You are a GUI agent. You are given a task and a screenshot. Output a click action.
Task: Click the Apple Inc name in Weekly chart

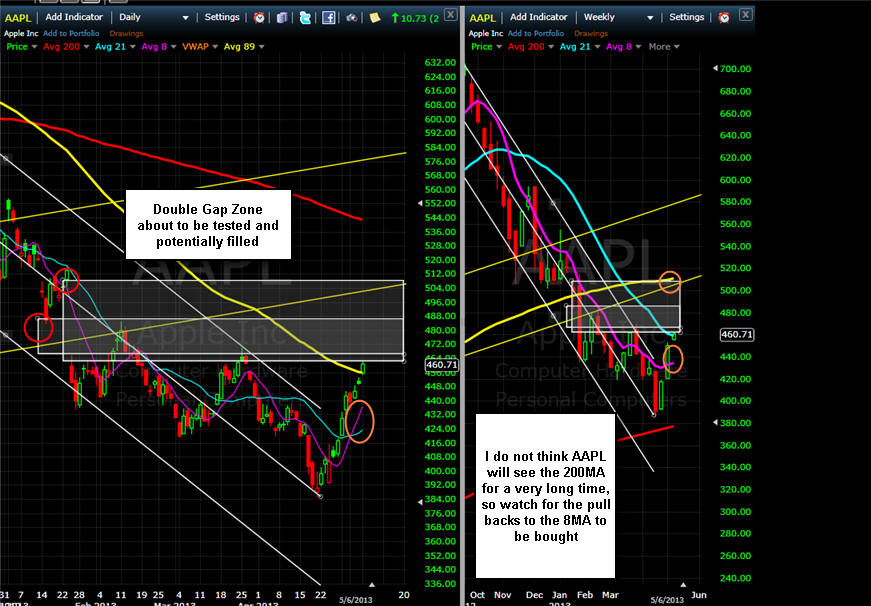pos(485,33)
